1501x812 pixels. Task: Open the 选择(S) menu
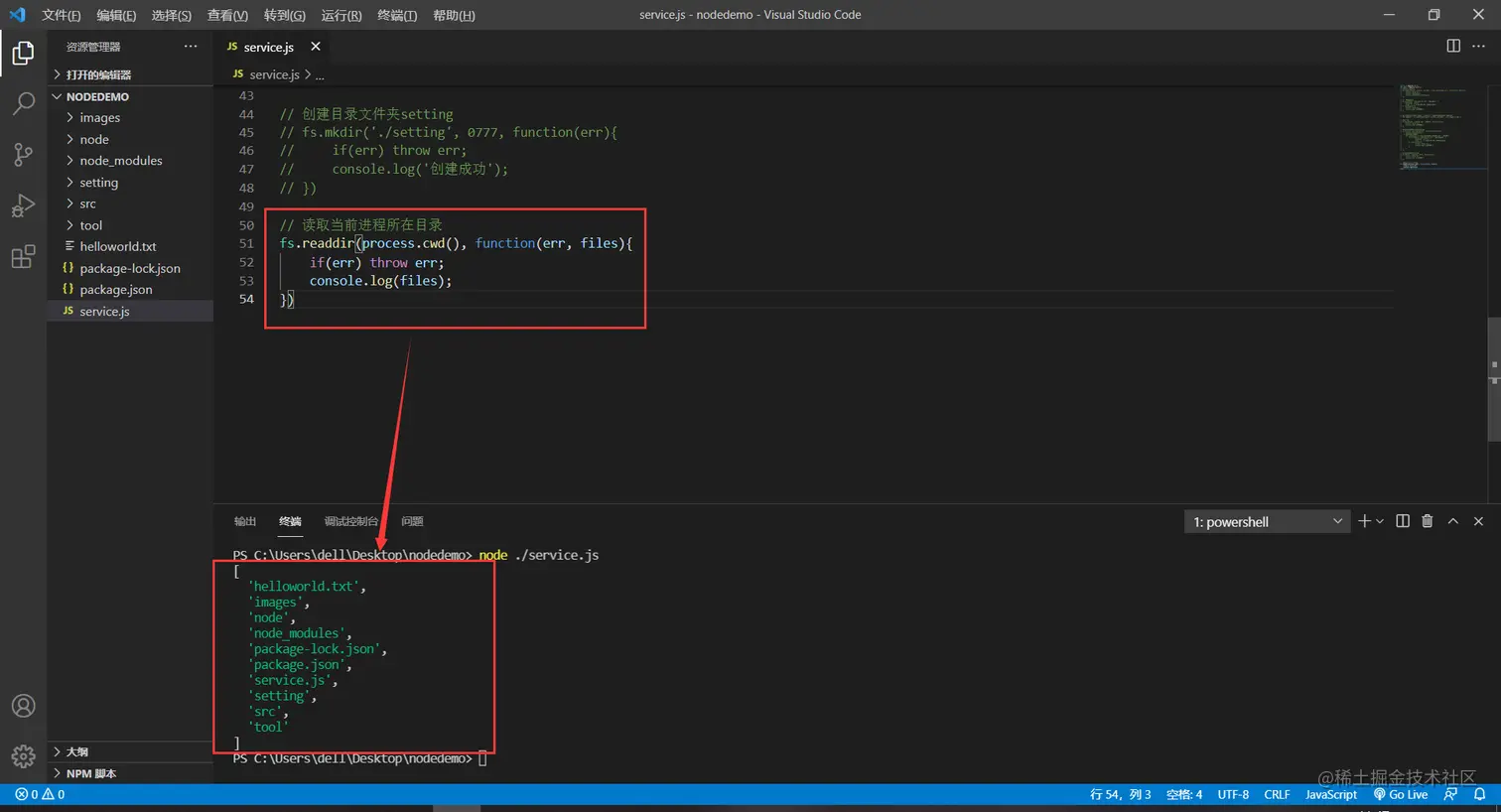click(172, 15)
